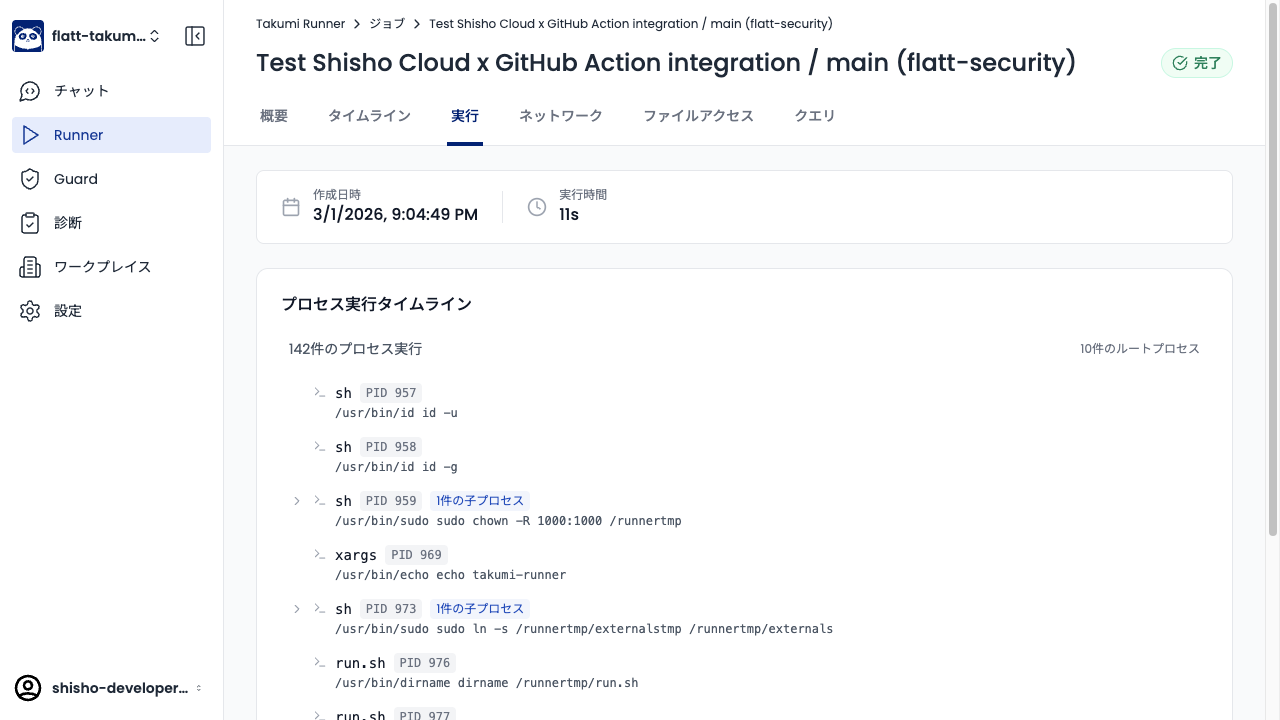
Task: Collapse the sidebar with the panel icon
Action: (195, 36)
